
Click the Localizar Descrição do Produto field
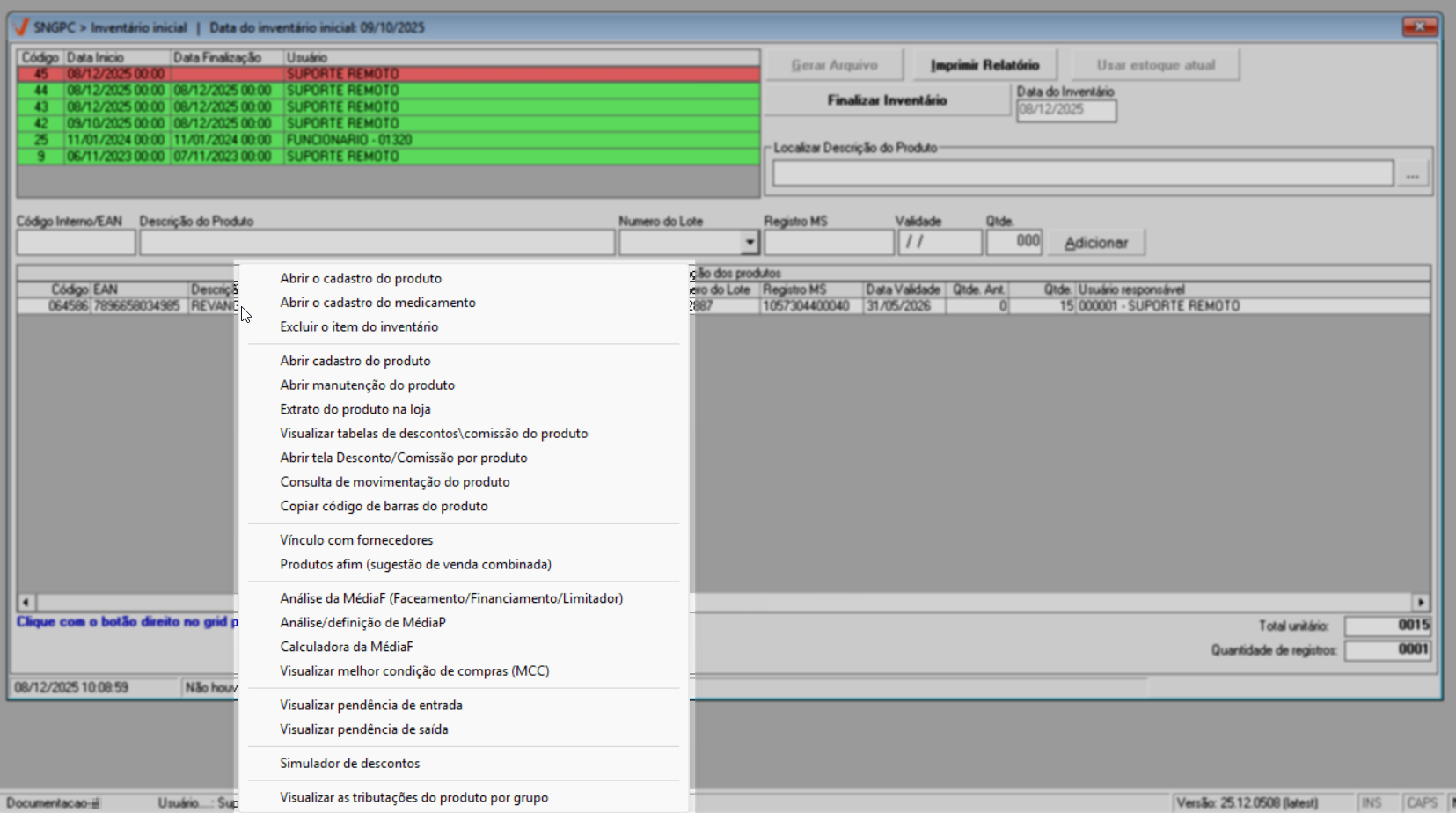(1082, 173)
